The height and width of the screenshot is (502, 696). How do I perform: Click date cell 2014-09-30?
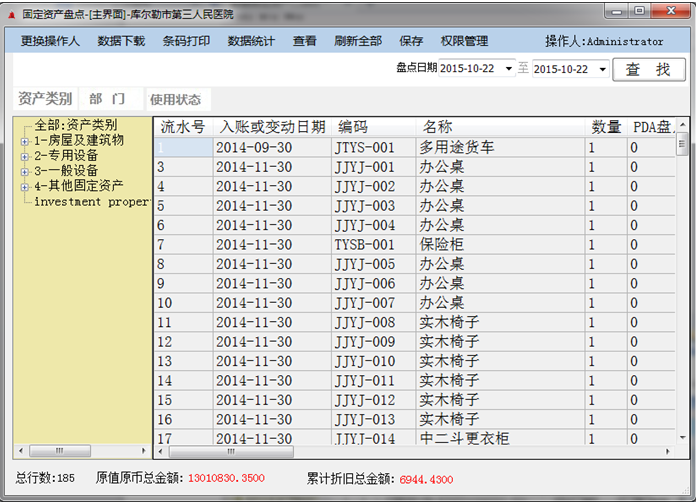click(272, 147)
